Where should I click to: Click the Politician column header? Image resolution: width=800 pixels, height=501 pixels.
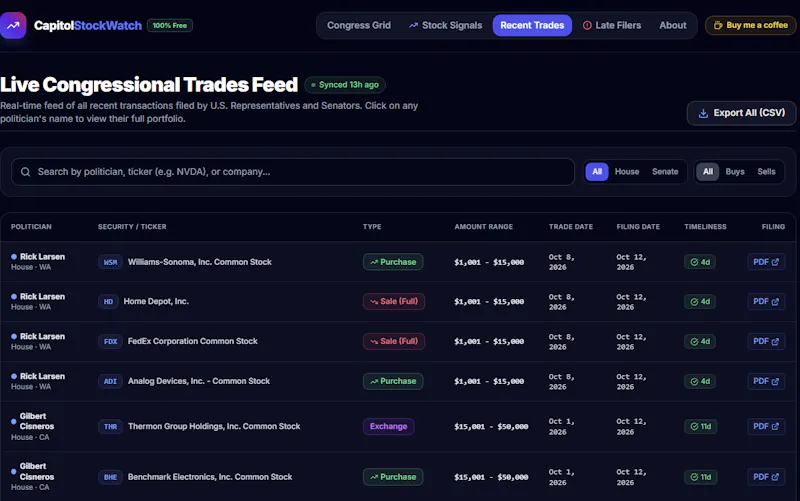31,227
